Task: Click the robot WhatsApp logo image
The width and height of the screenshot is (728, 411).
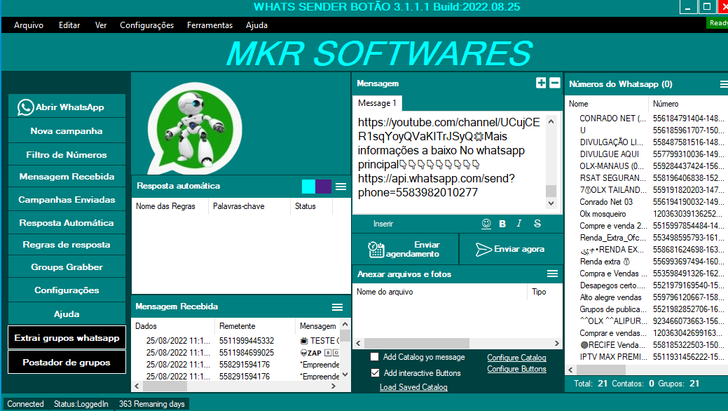Action: tap(194, 128)
